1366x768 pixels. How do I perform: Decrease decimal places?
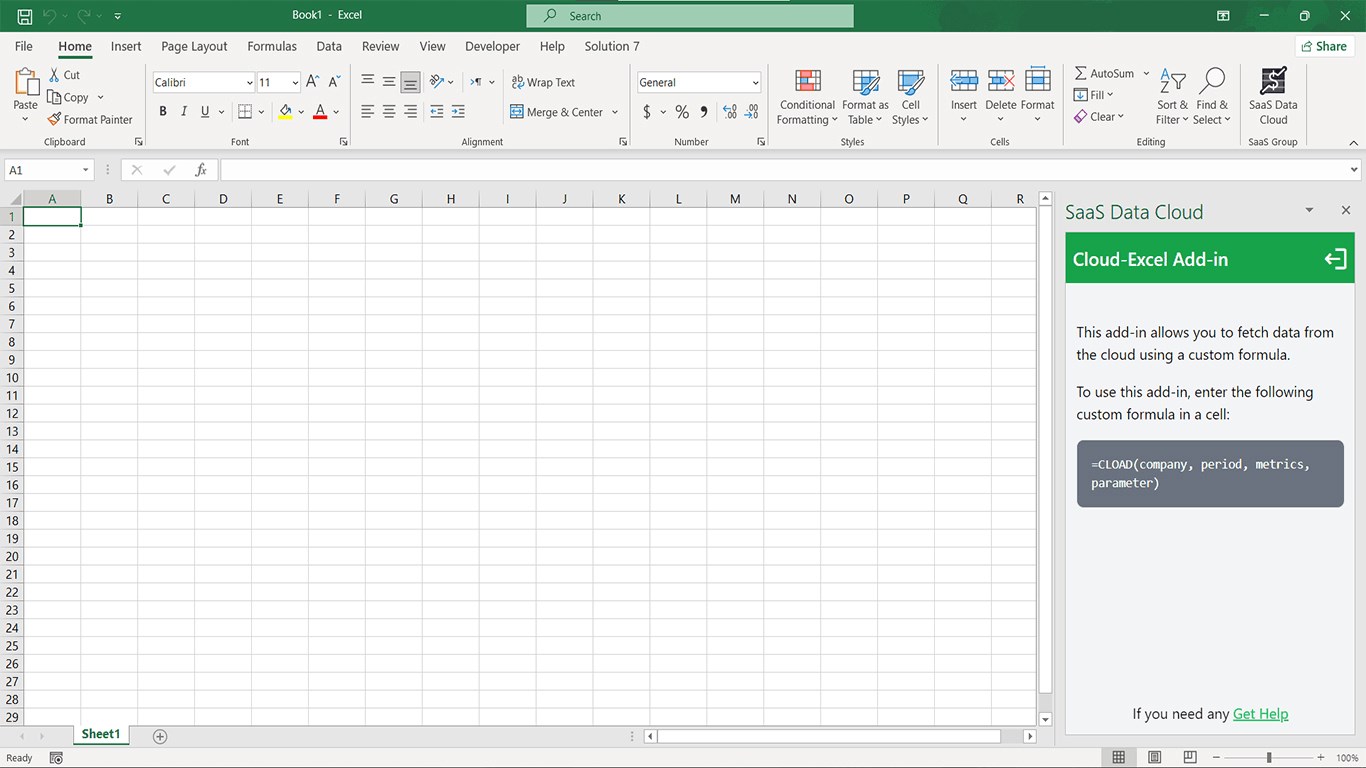pyautogui.click(x=752, y=112)
